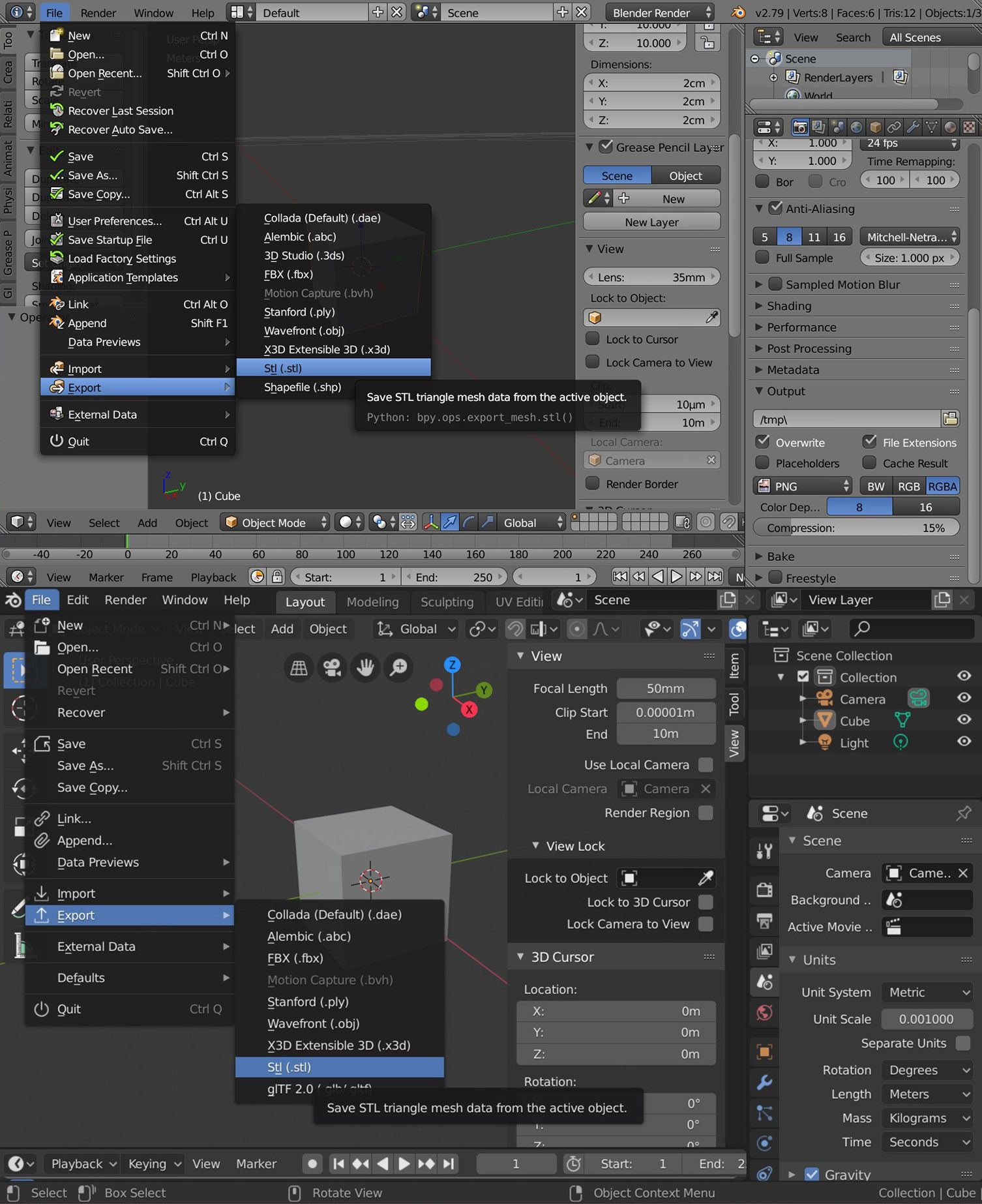Uncheck the Overwrite checkbox in Output
This screenshot has height=1204, width=982.
point(762,442)
